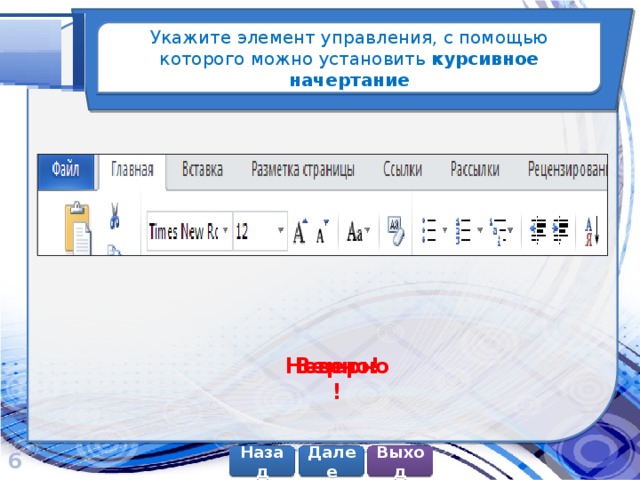Switch to the Разметка страницы tab

303,169
